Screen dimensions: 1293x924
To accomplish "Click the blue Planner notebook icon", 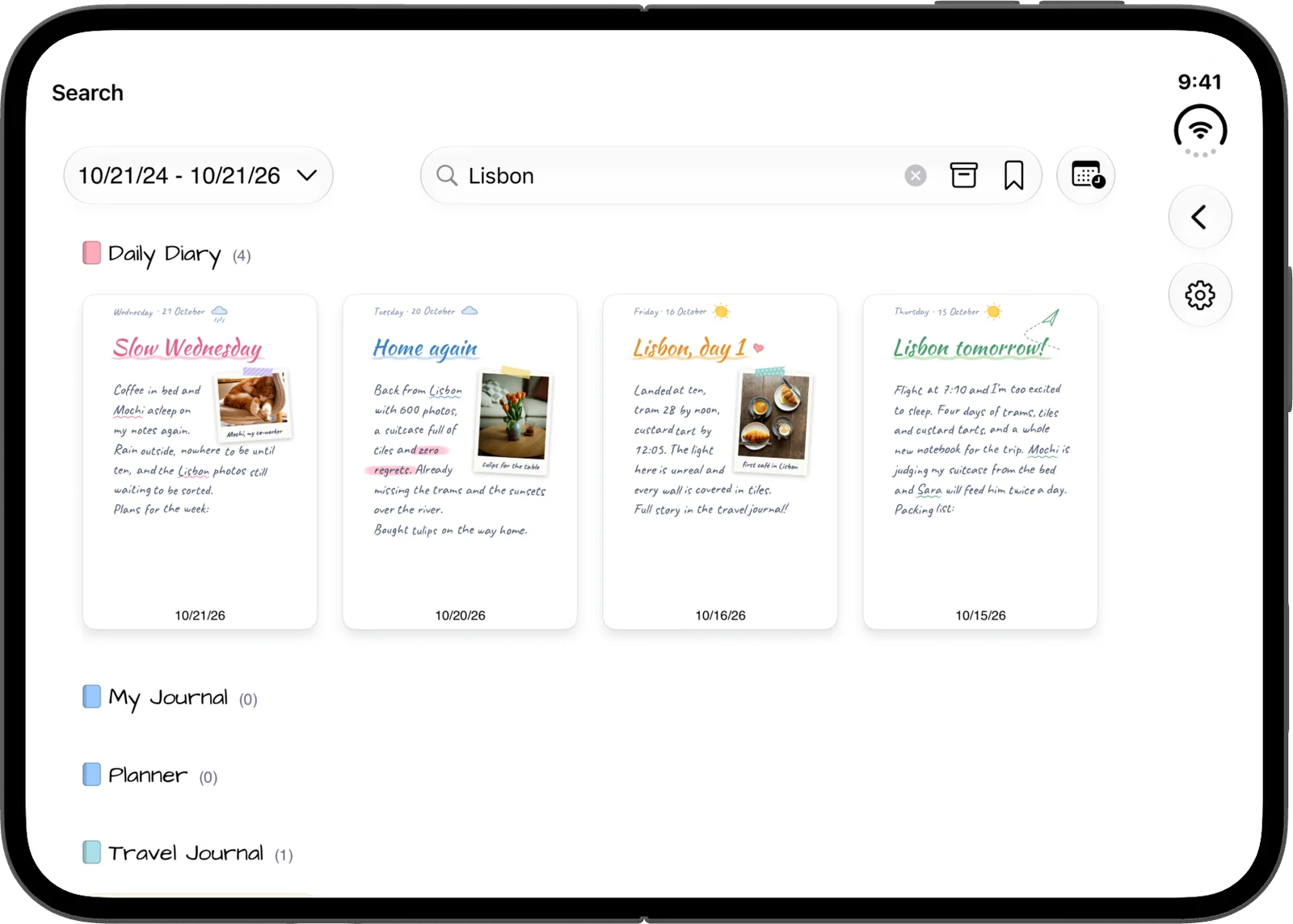I will point(91,775).
